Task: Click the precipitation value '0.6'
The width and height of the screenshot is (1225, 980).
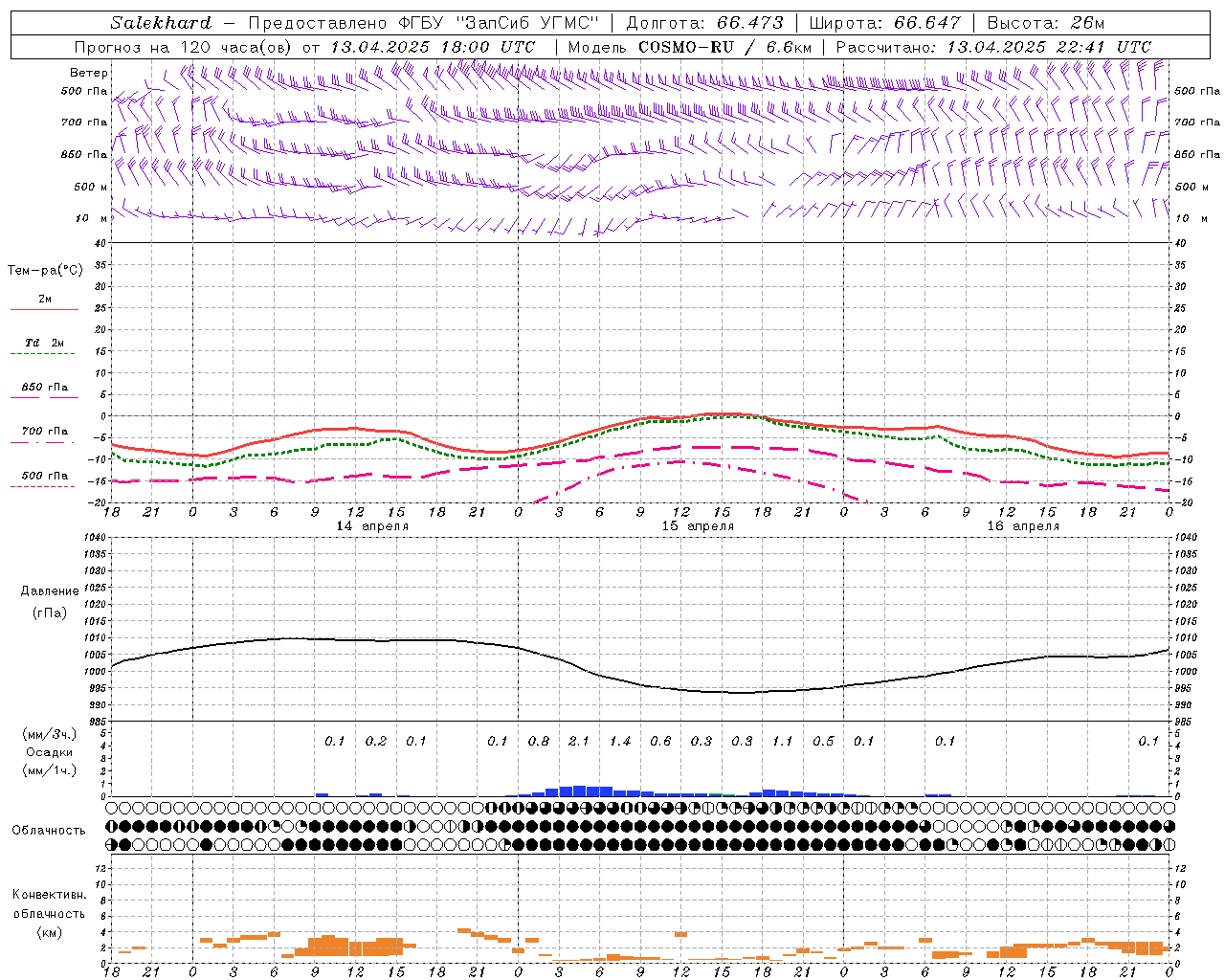Action: click(660, 741)
